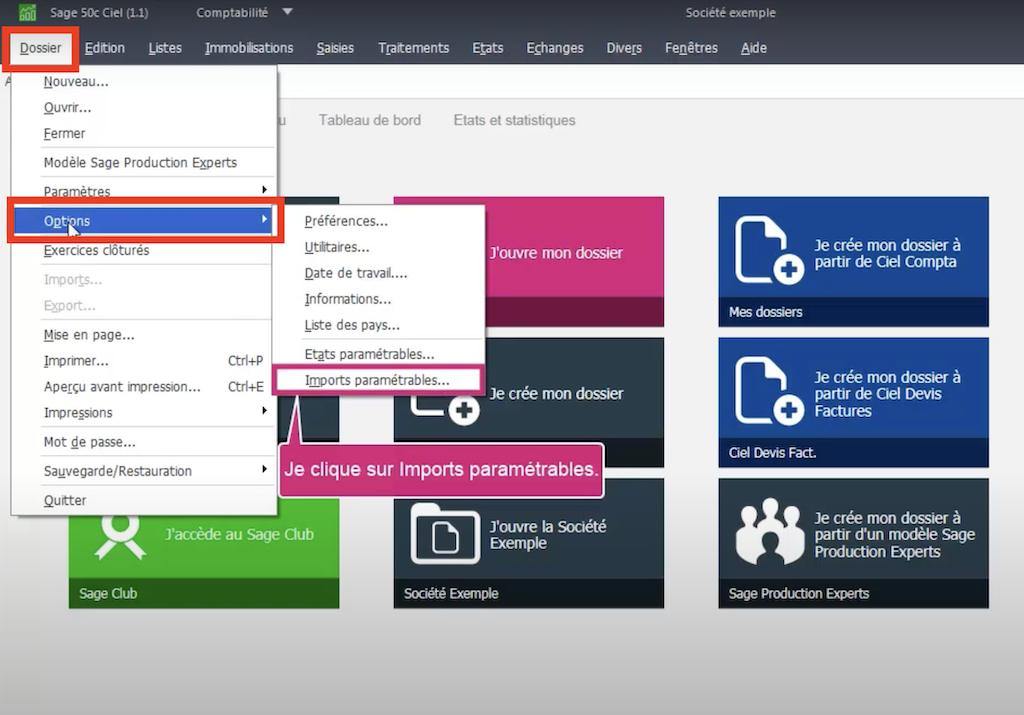
Task: Select Modèle Sage Production Experts entry
Action: point(143,163)
